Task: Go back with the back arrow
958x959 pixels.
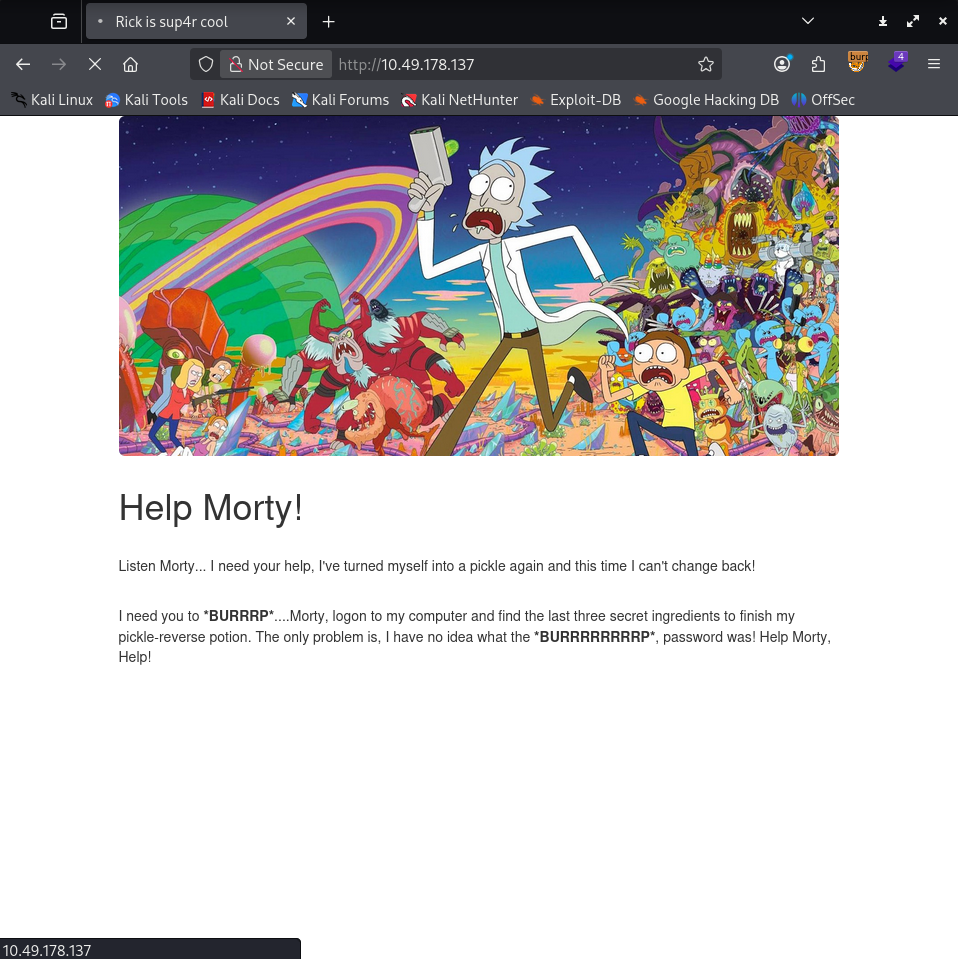Action: (x=23, y=64)
